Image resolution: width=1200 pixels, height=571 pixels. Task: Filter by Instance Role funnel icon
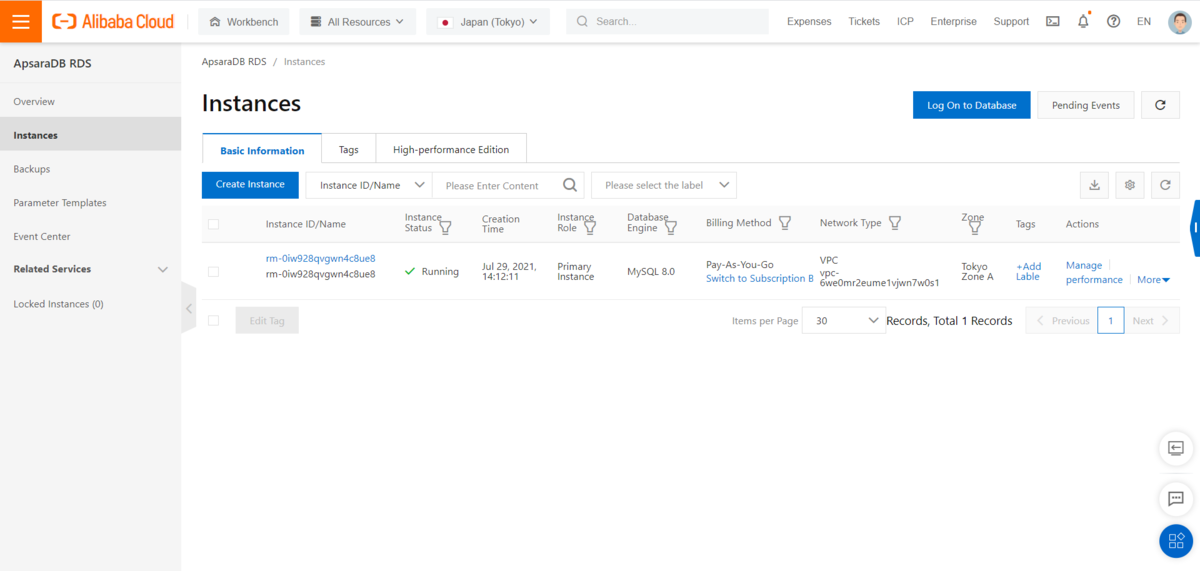pyautogui.click(x=590, y=227)
